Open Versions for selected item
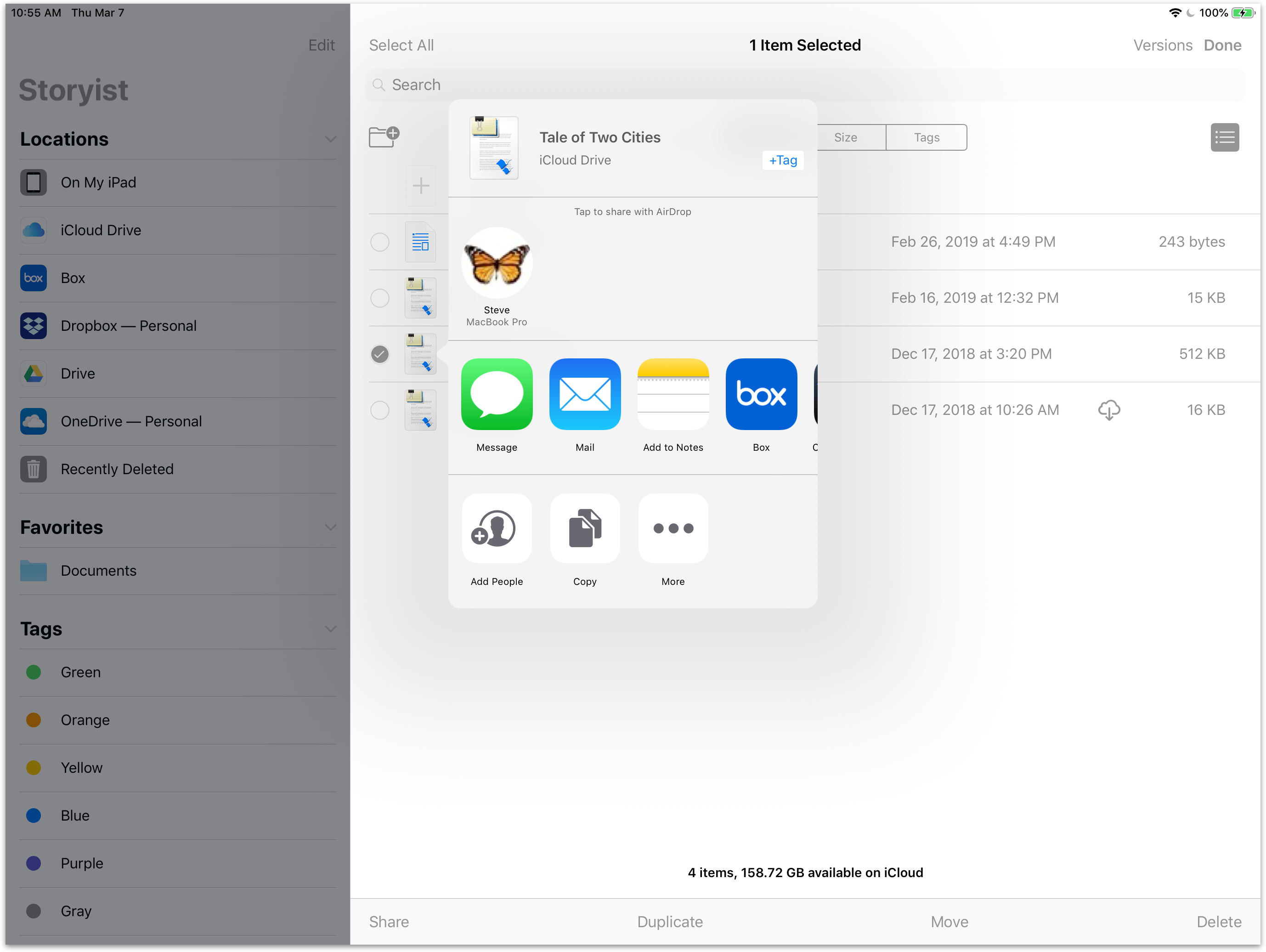Viewport: 1266px width, 952px height. pos(1162,45)
